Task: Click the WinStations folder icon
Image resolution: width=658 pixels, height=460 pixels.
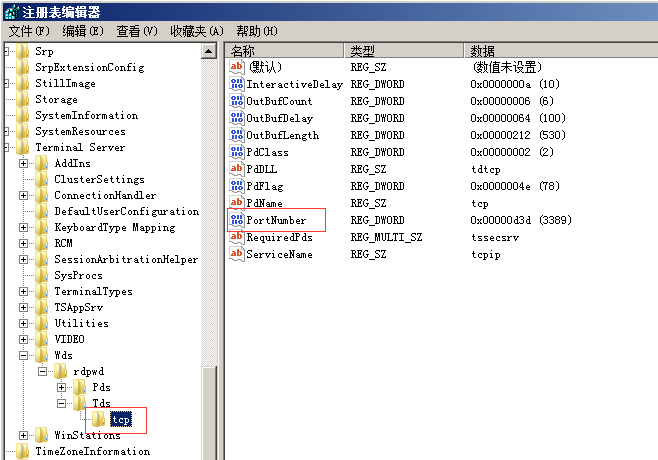Action: (41, 435)
